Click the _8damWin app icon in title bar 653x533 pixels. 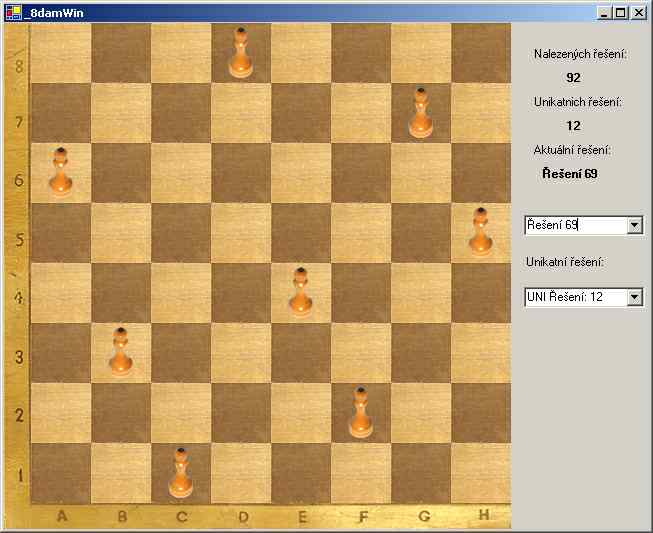click(13, 13)
